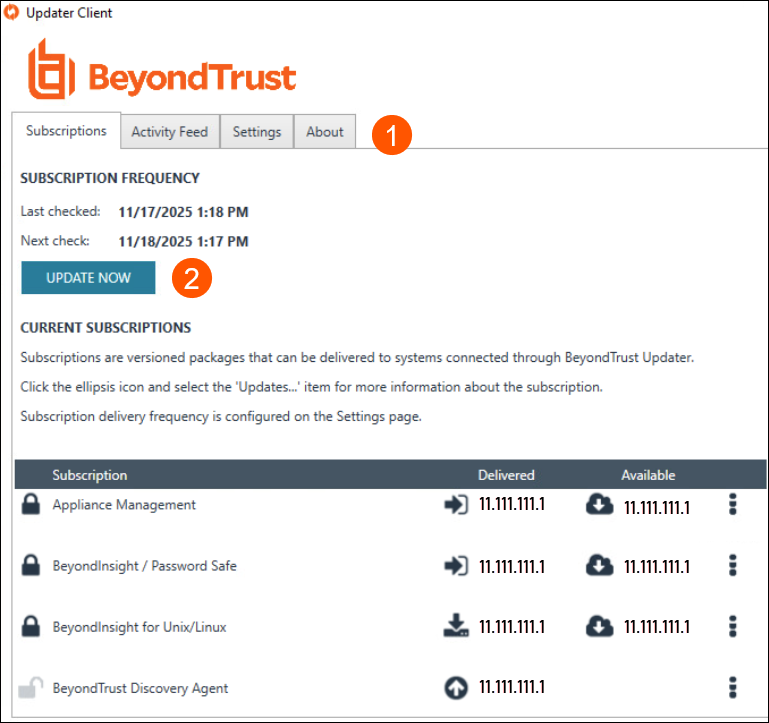Open the ellipsis menu for BeyondTrust Discovery Agent
769x723 pixels.
(x=733, y=688)
